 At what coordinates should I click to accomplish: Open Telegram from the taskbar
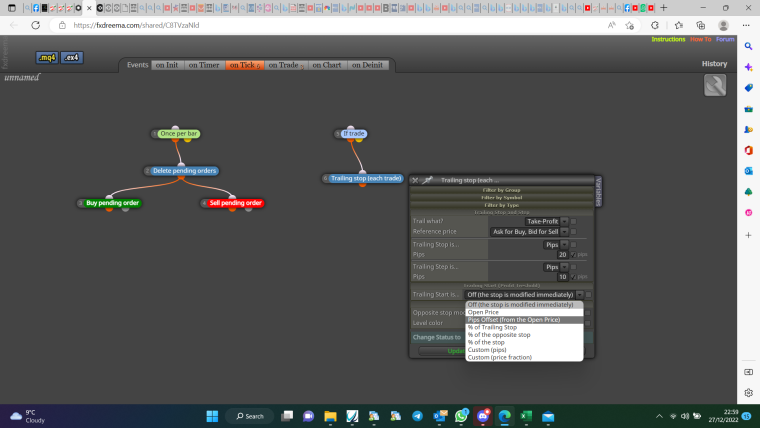click(417, 416)
